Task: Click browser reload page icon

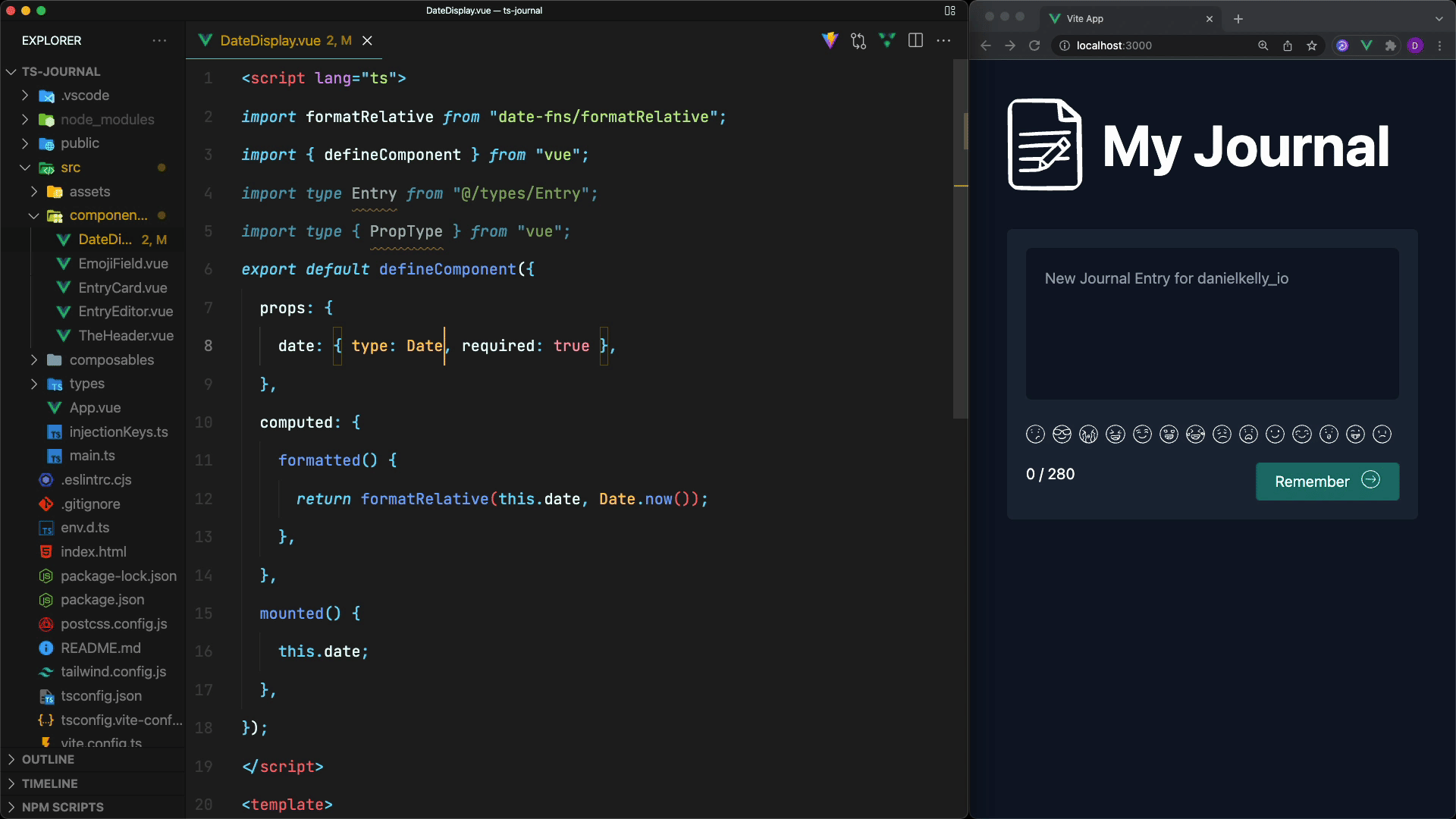Action: [1034, 45]
